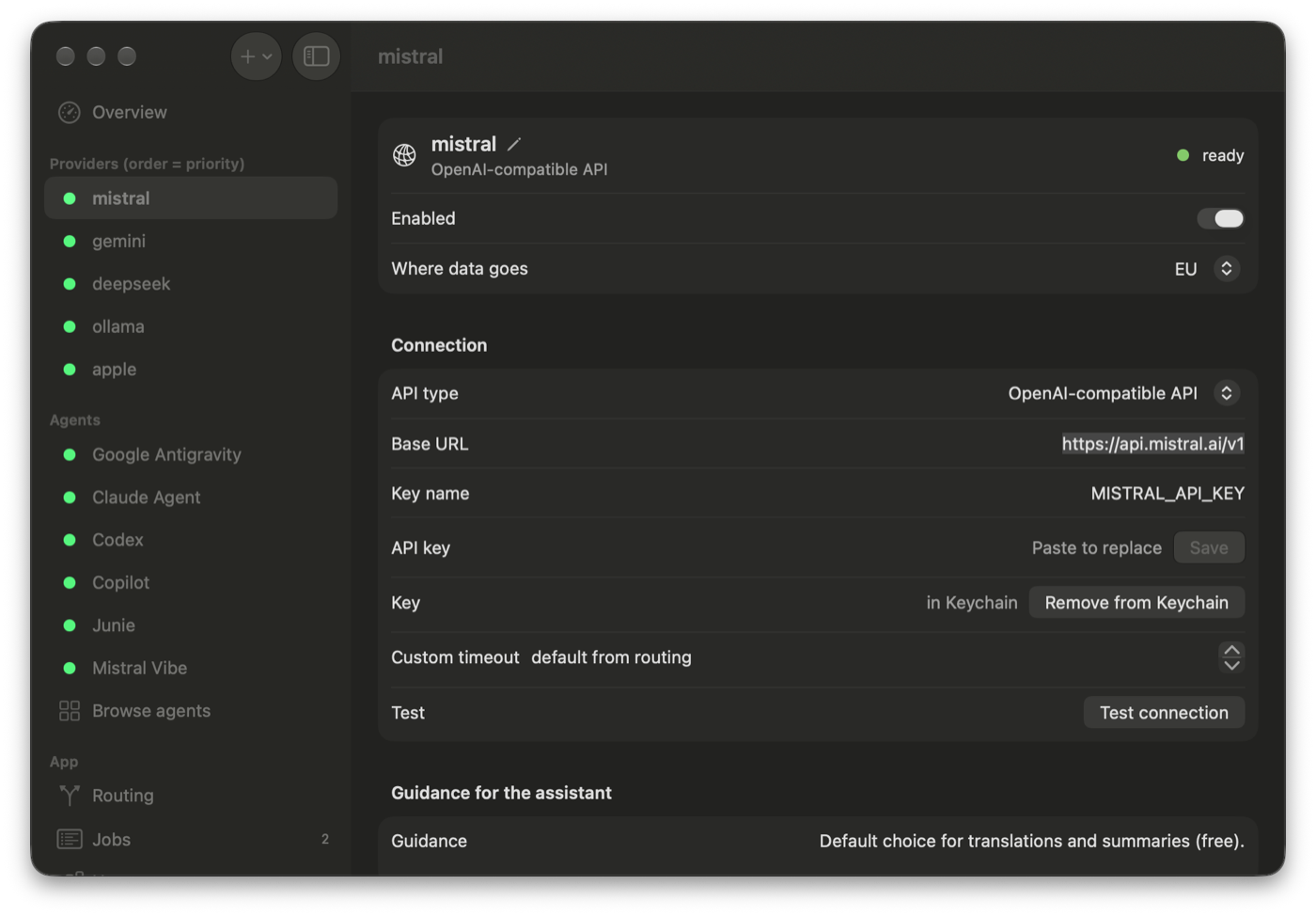Click the plus add button in toolbar
Screen dimensions: 1316x916
(x=256, y=56)
